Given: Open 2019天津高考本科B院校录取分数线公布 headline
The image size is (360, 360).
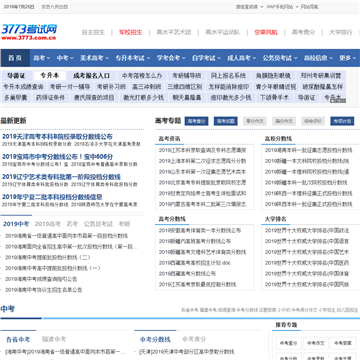Looking at the screenshot, I should click(x=57, y=137).
